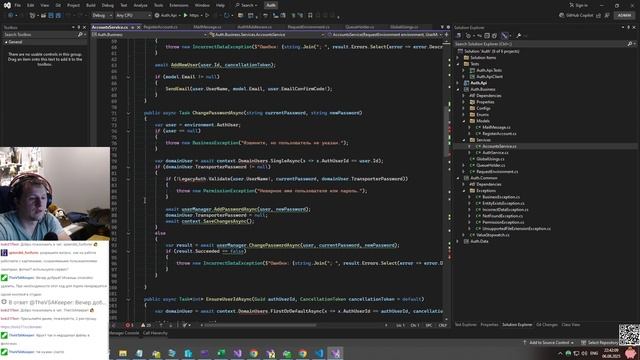Click the GitHub Copilot icon
Image resolution: width=640 pixels, height=360 pixels.
[x=562, y=16]
